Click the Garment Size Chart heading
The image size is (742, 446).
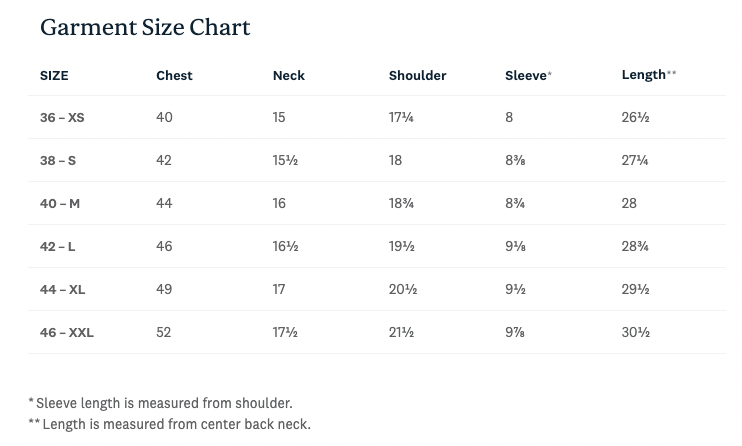[x=145, y=28]
